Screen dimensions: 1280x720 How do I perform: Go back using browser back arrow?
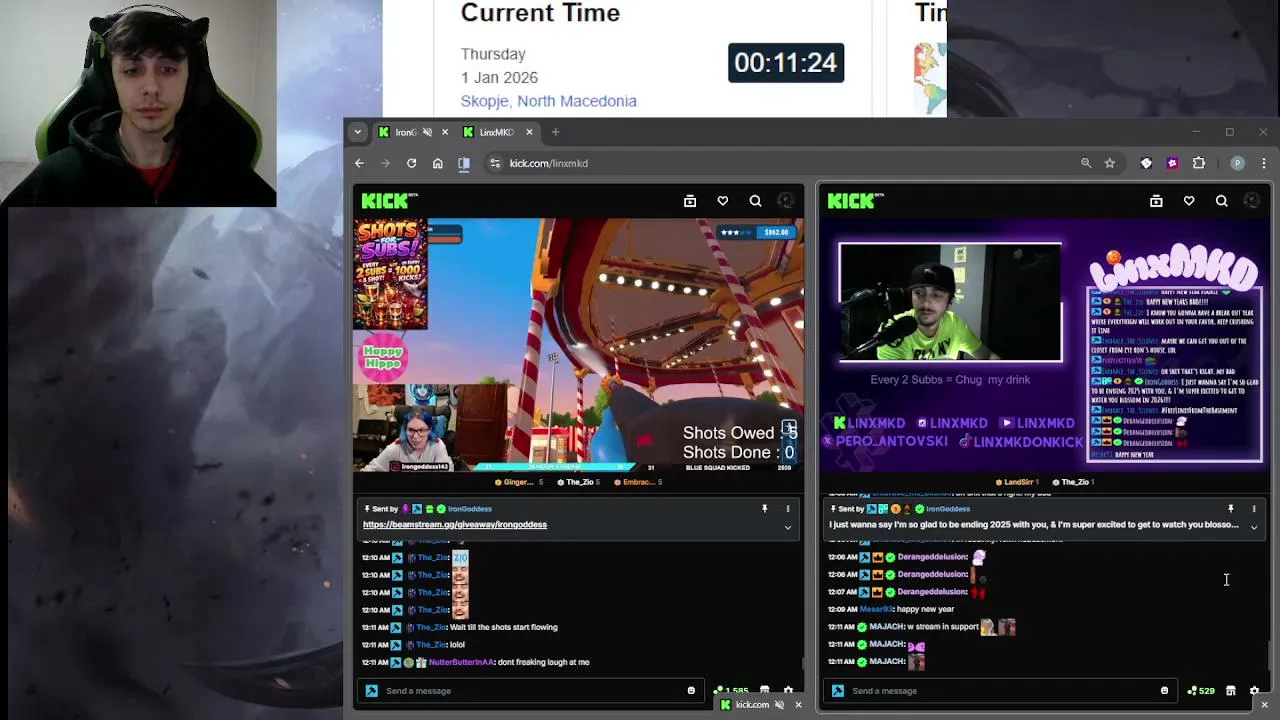pyautogui.click(x=360, y=163)
